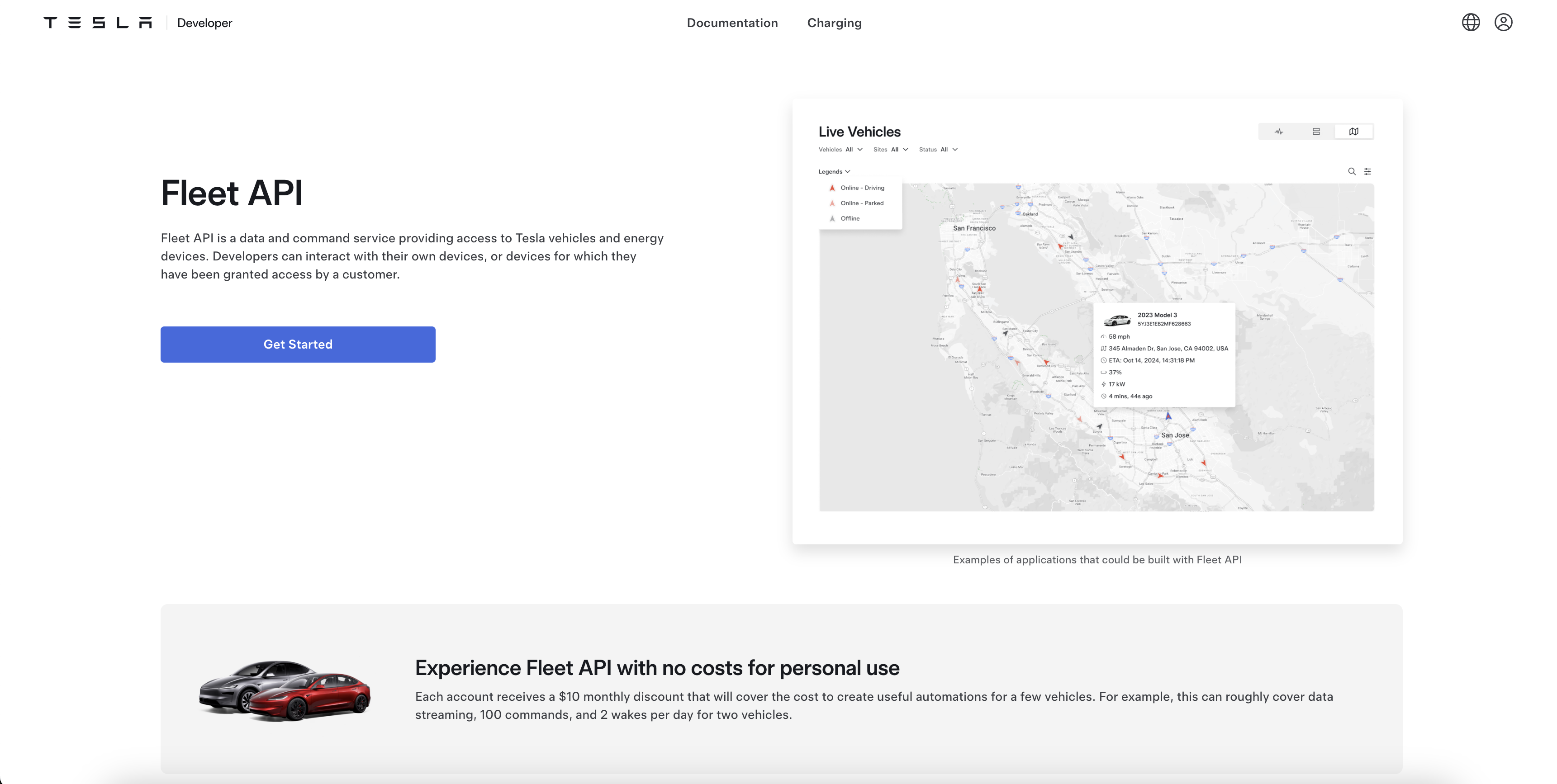
Task: Click the map search magnifier icon
Action: point(1352,171)
